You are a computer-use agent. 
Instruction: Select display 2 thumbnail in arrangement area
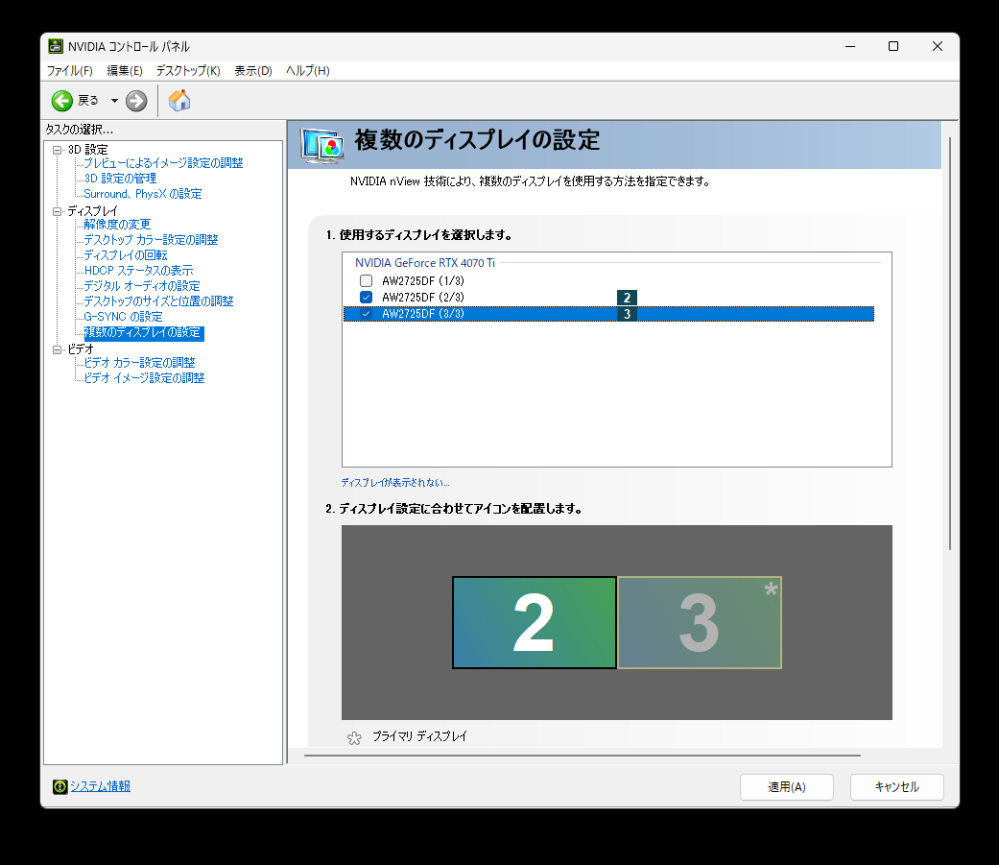534,622
